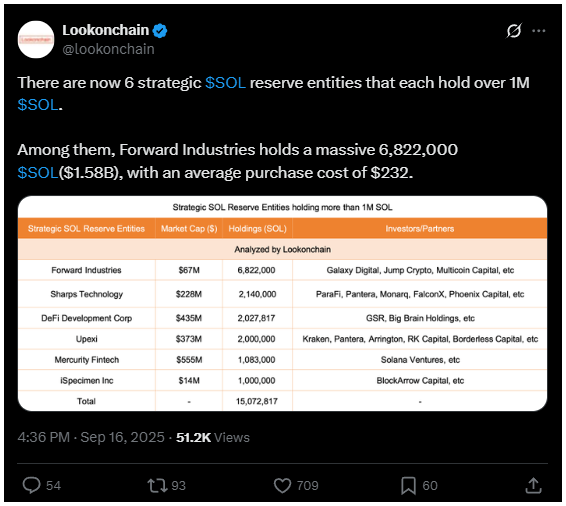Click the 54 replies count

[x=53, y=485]
